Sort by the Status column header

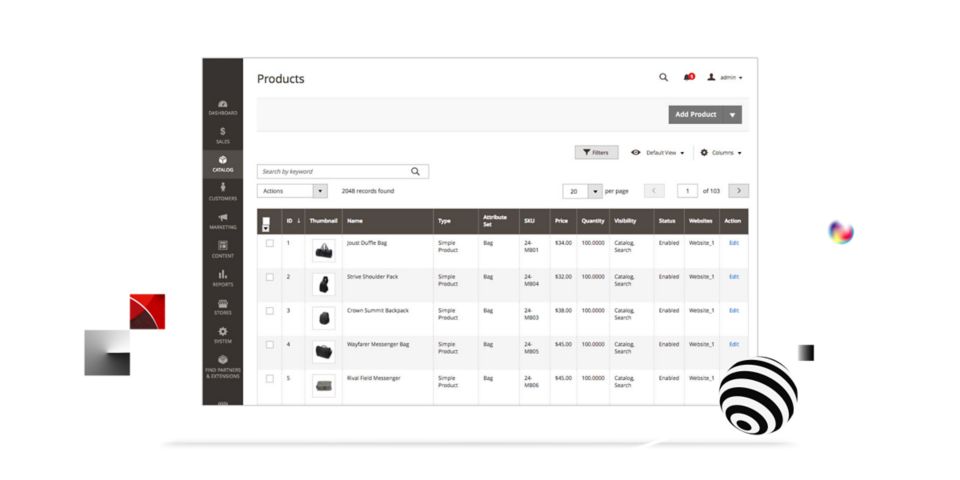coord(669,221)
